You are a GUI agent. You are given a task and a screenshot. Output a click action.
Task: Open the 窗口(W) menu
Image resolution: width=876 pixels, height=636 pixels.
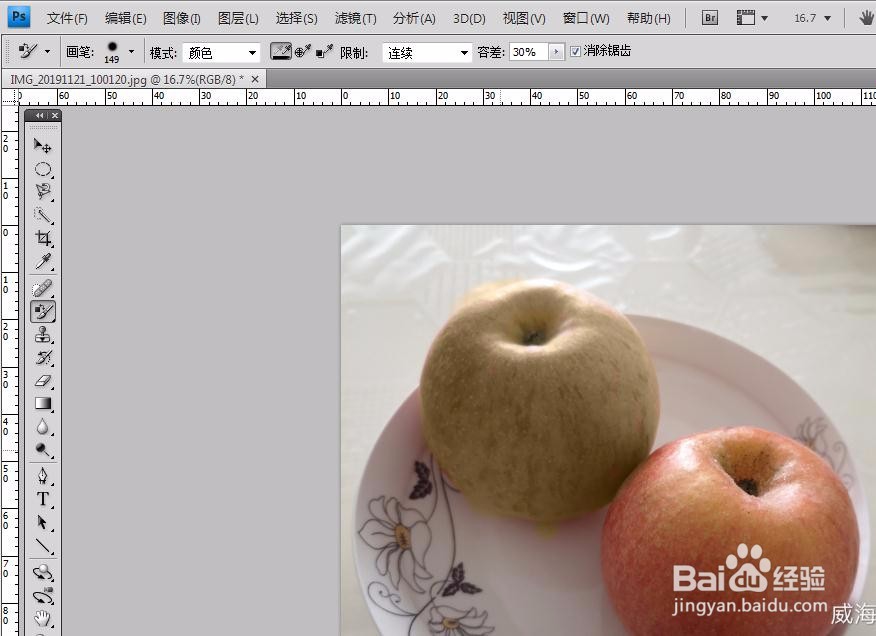tap(586, 18)
